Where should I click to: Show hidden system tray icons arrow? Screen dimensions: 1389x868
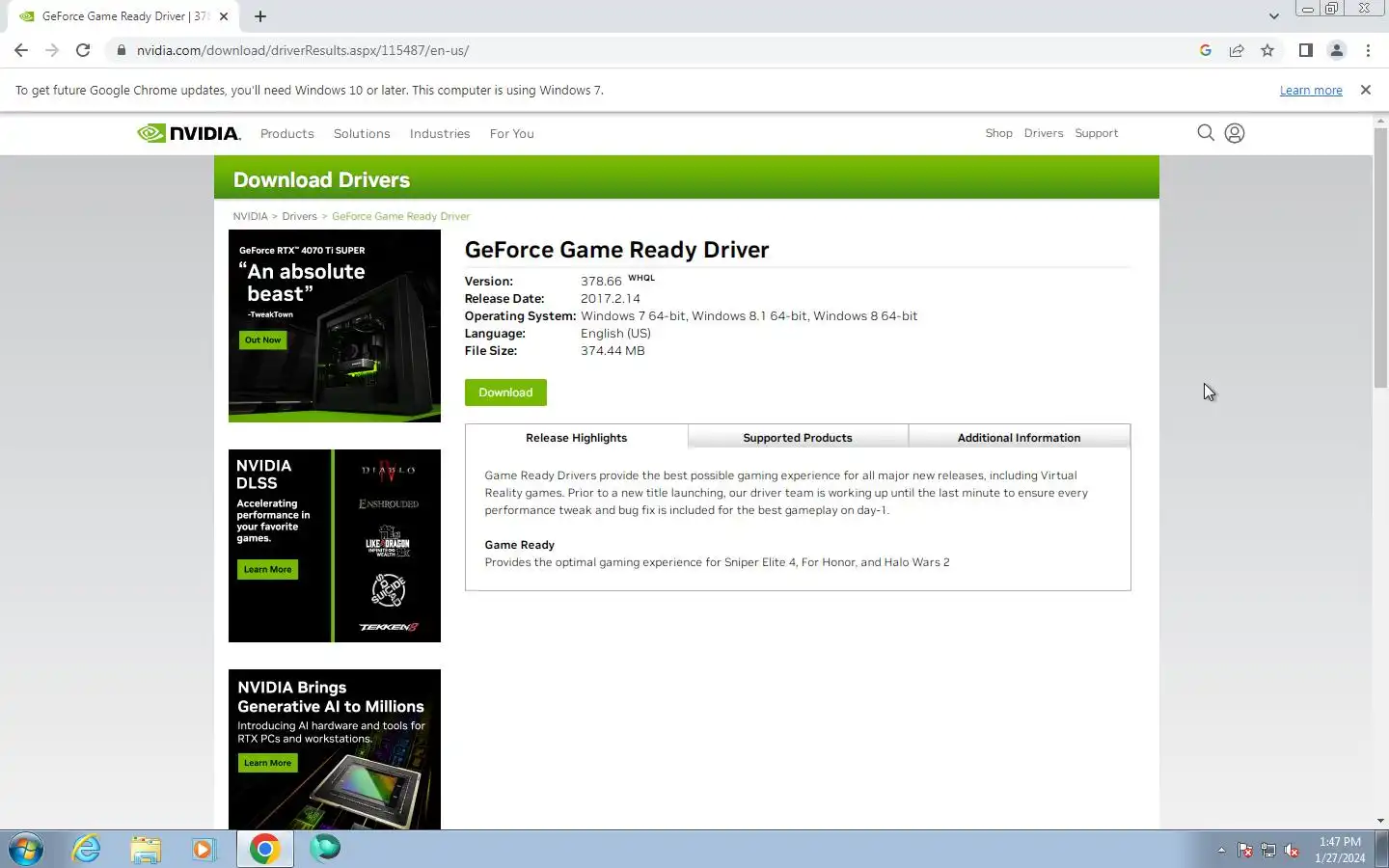[x=1221, y=851]
